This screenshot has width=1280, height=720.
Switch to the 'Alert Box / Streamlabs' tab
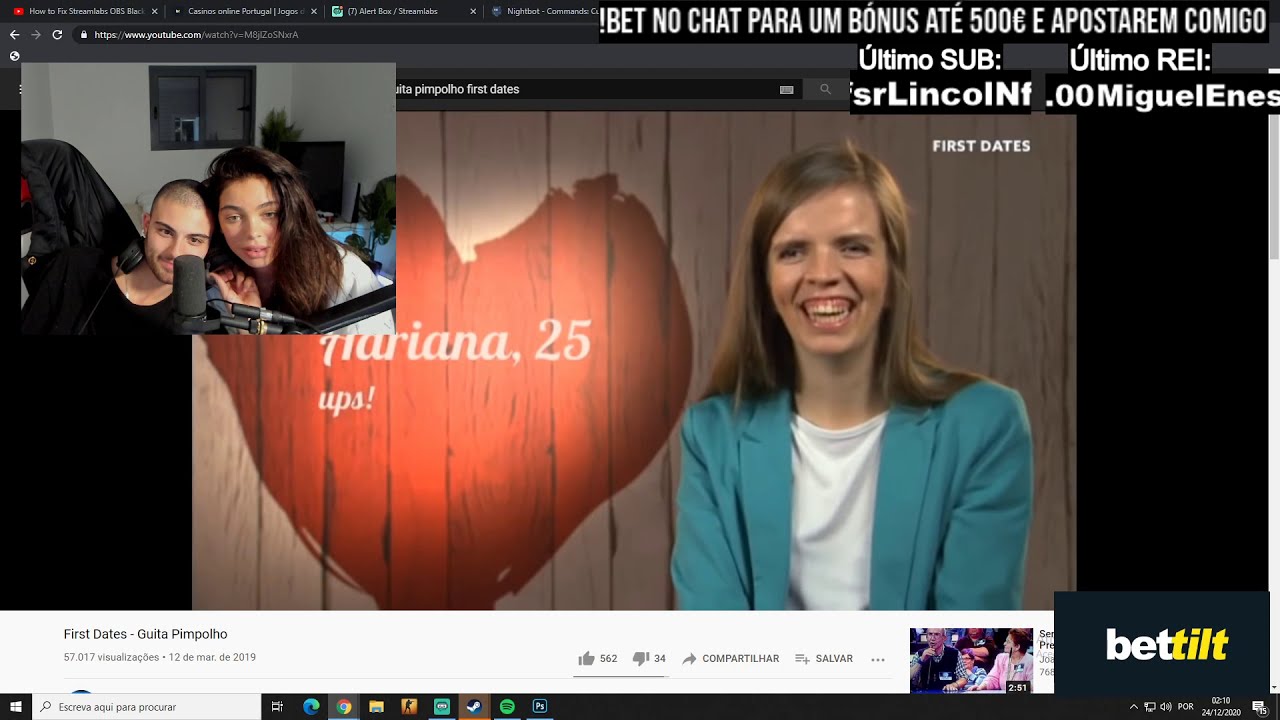(x=403, y=11)
